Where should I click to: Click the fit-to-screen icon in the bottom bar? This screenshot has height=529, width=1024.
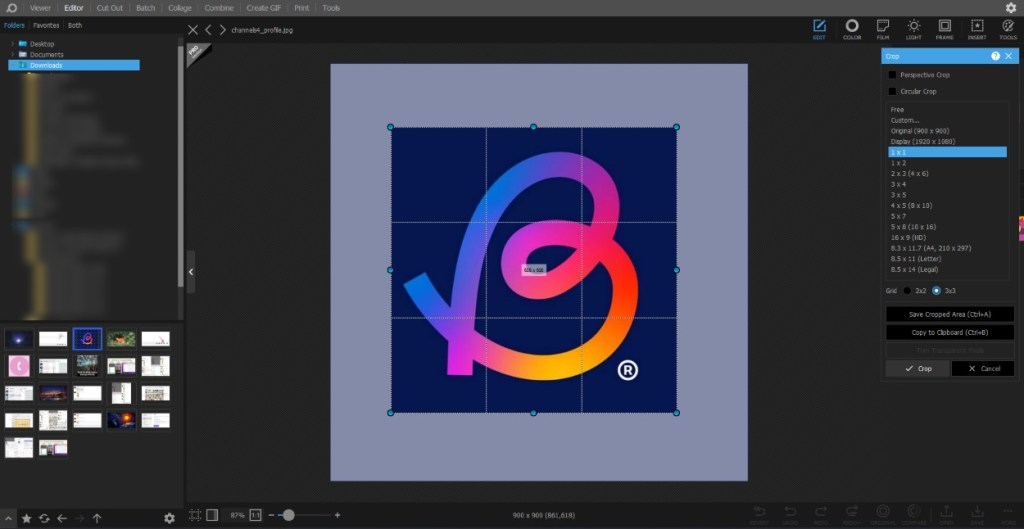(x=195, y=515)
